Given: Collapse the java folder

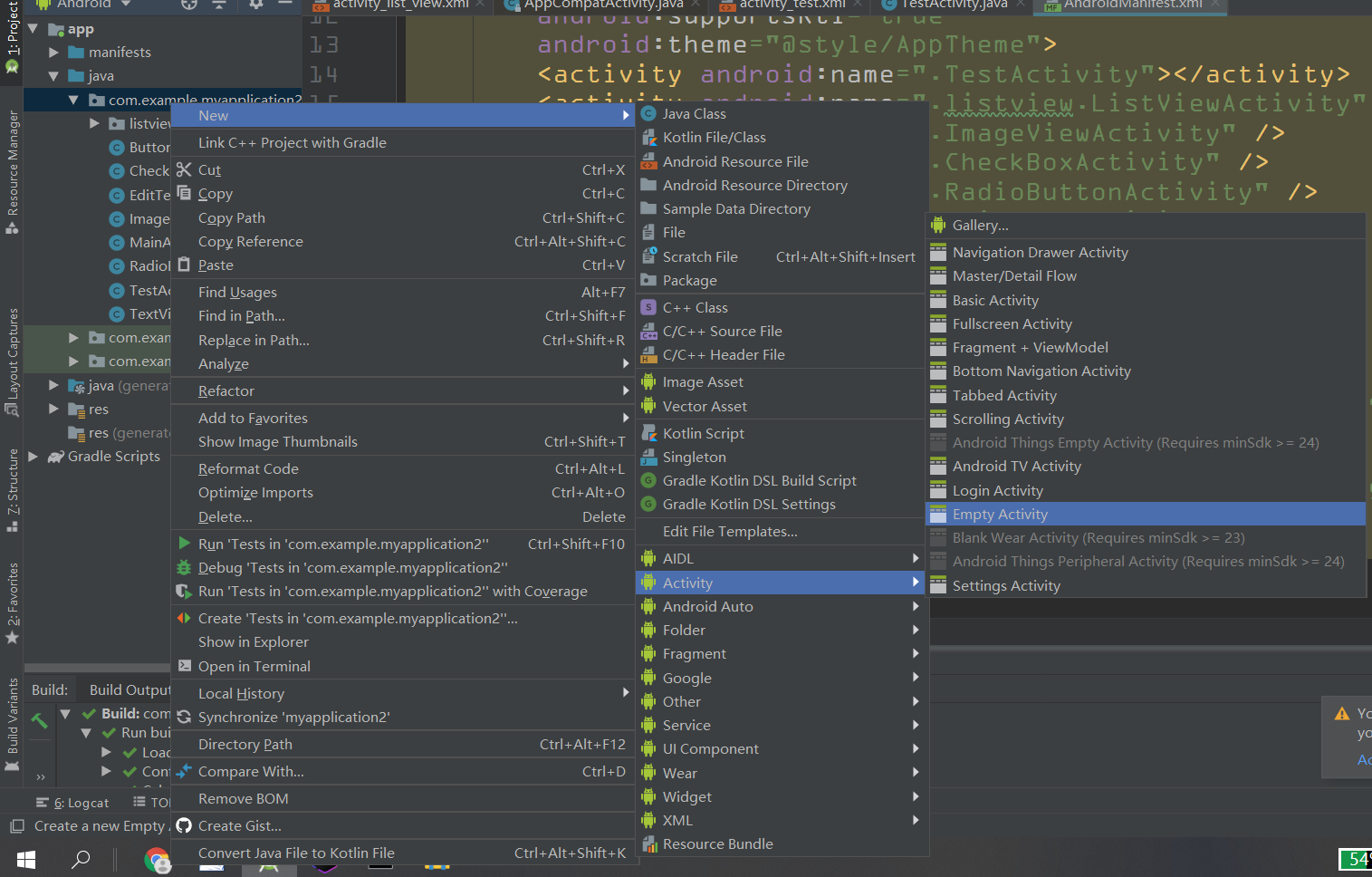Looking at the screenshot, I should point(53,76).
